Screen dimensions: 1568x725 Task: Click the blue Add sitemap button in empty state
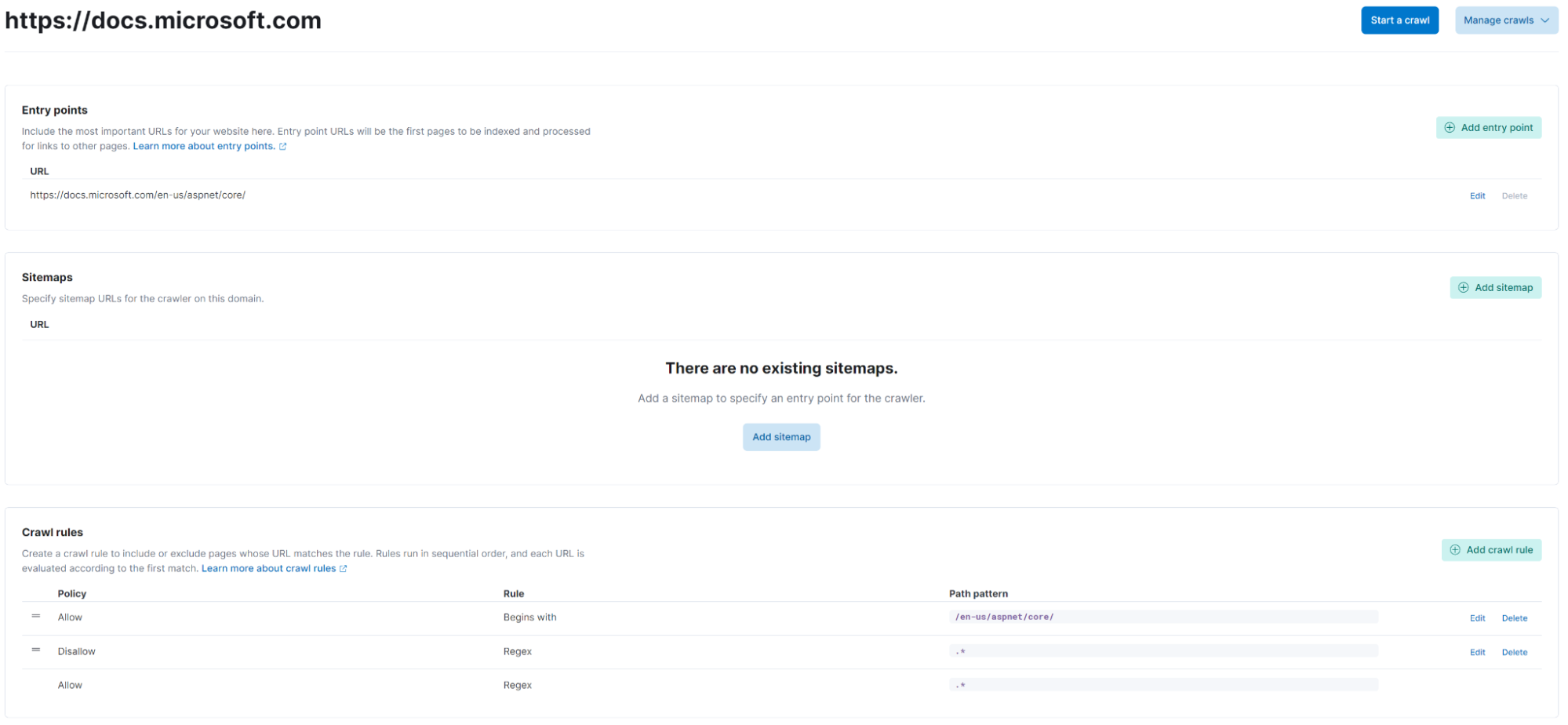[781, 437]
